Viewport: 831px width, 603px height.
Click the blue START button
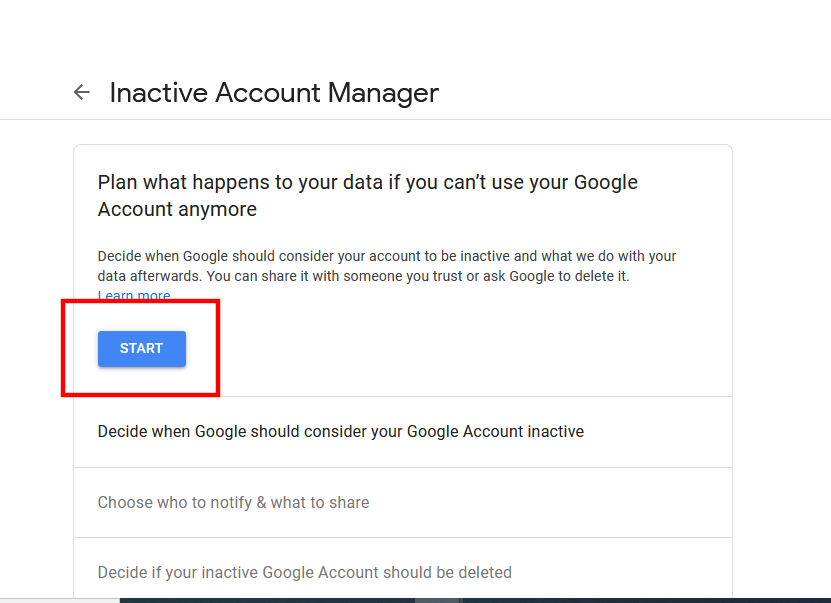tap(142, 349)
